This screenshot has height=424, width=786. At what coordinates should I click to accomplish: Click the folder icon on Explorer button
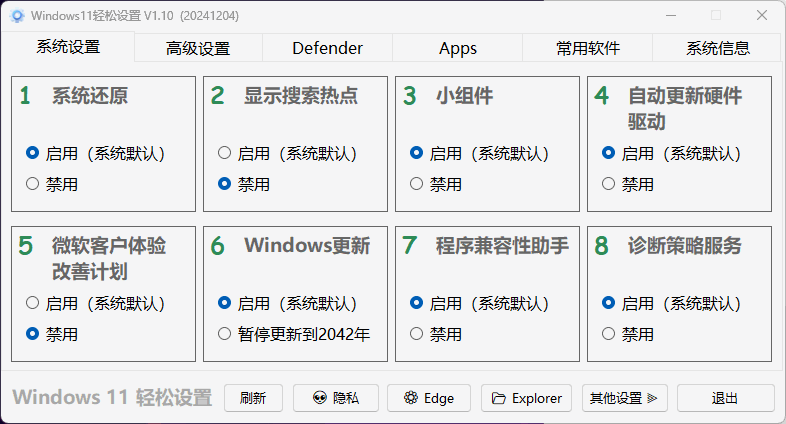498,398
